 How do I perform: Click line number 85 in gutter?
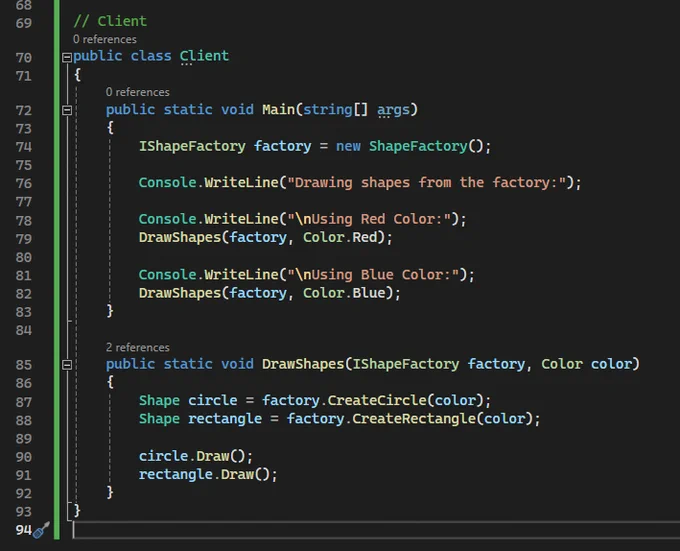point(23,365)
